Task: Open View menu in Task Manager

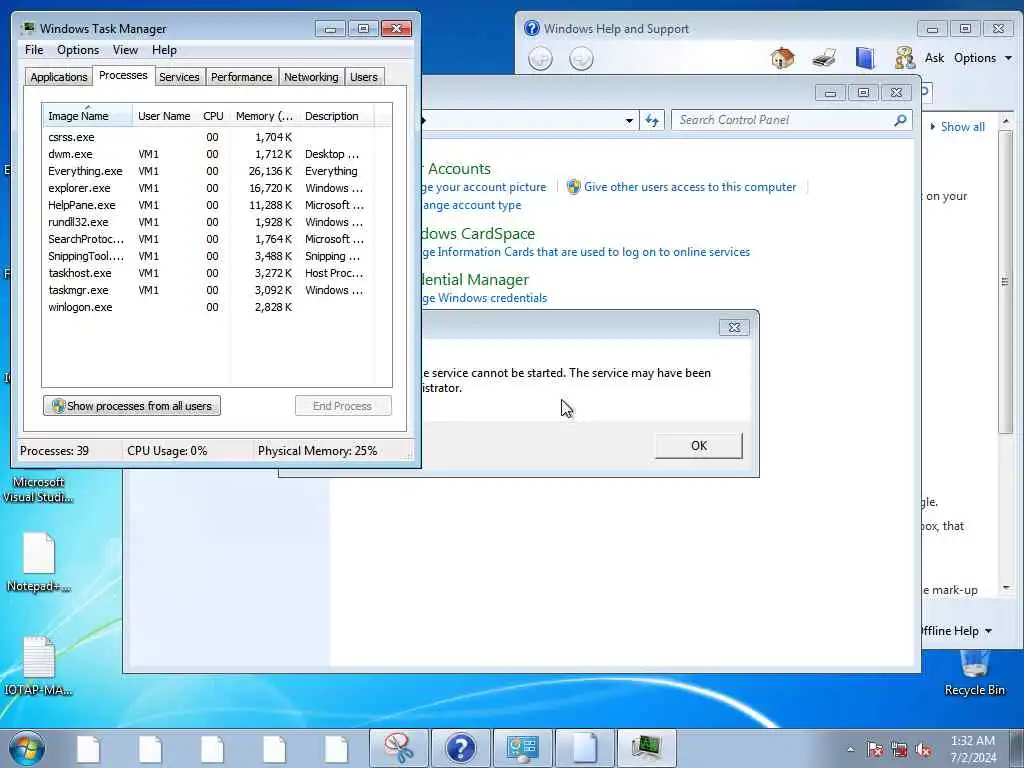Action: point(125,50)
